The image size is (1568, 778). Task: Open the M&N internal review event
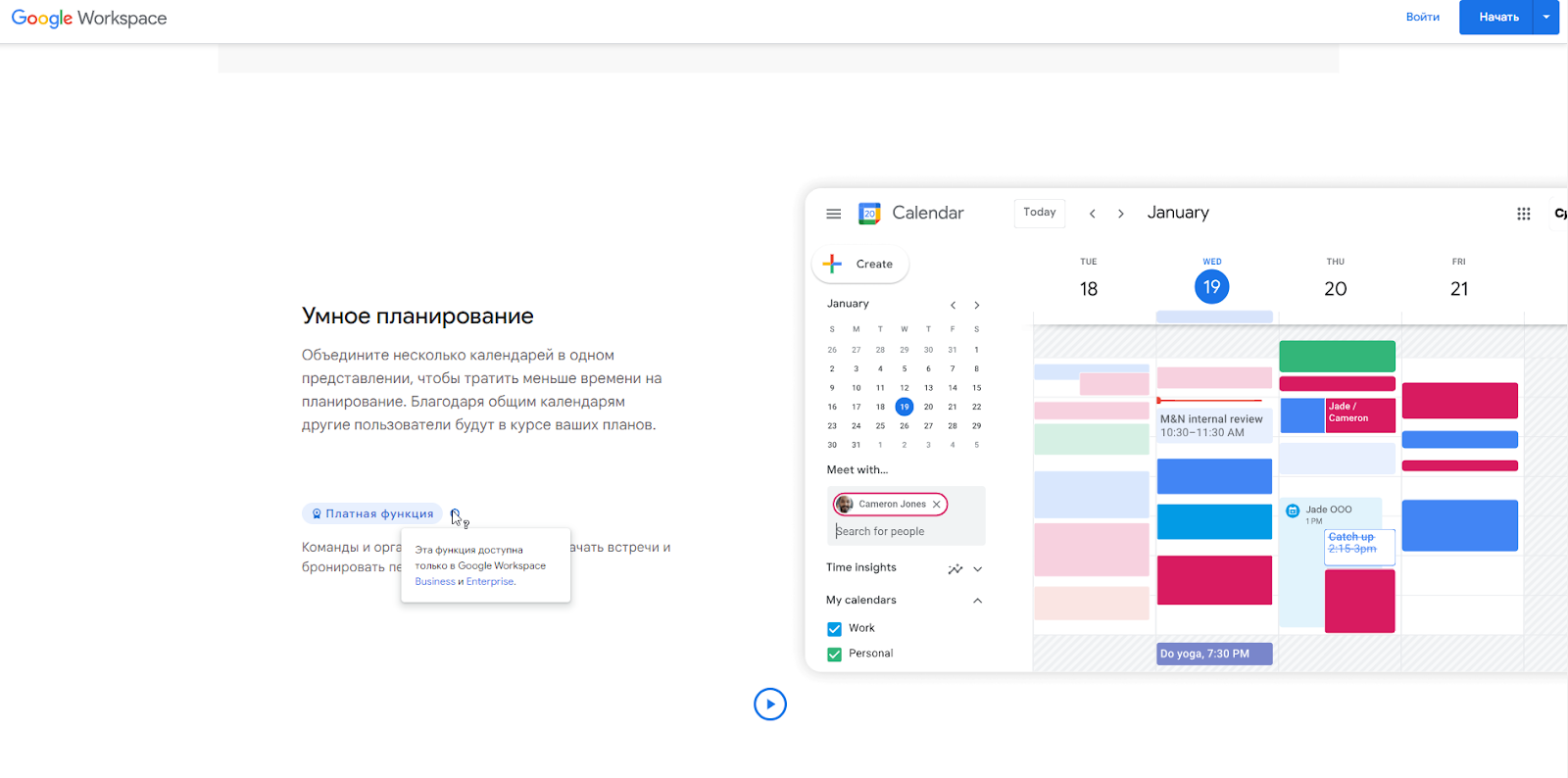pos(1214,425)
